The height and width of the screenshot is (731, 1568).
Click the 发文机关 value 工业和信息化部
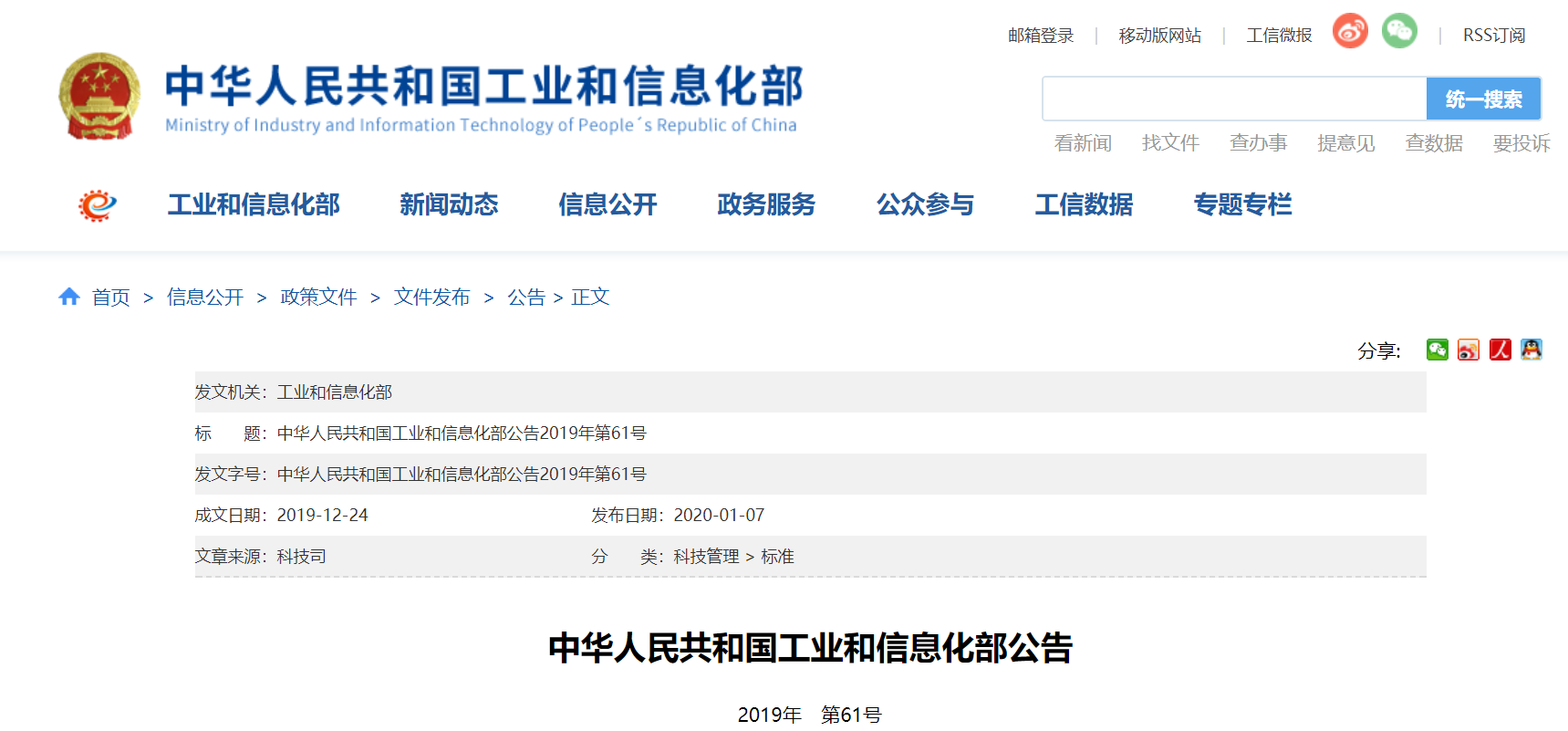point(335,392)
